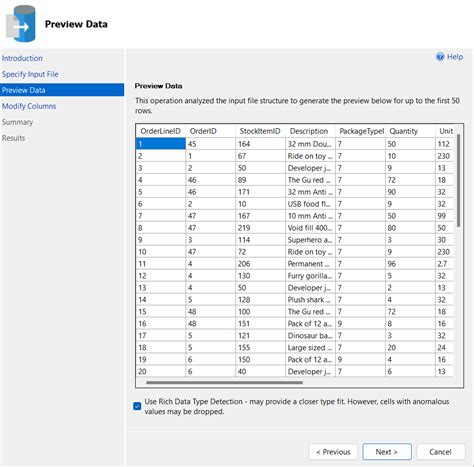Click the < Previous button

[x=333, y=452]
